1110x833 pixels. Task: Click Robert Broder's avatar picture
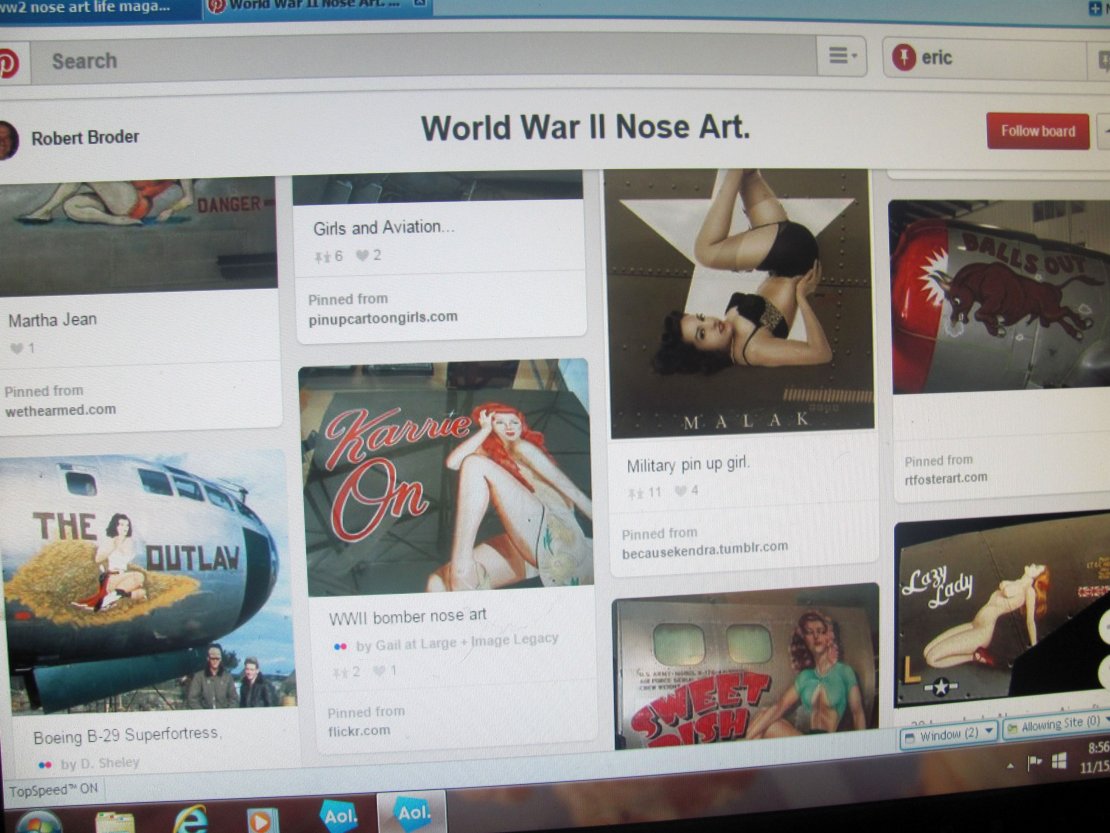pos(7,140)
